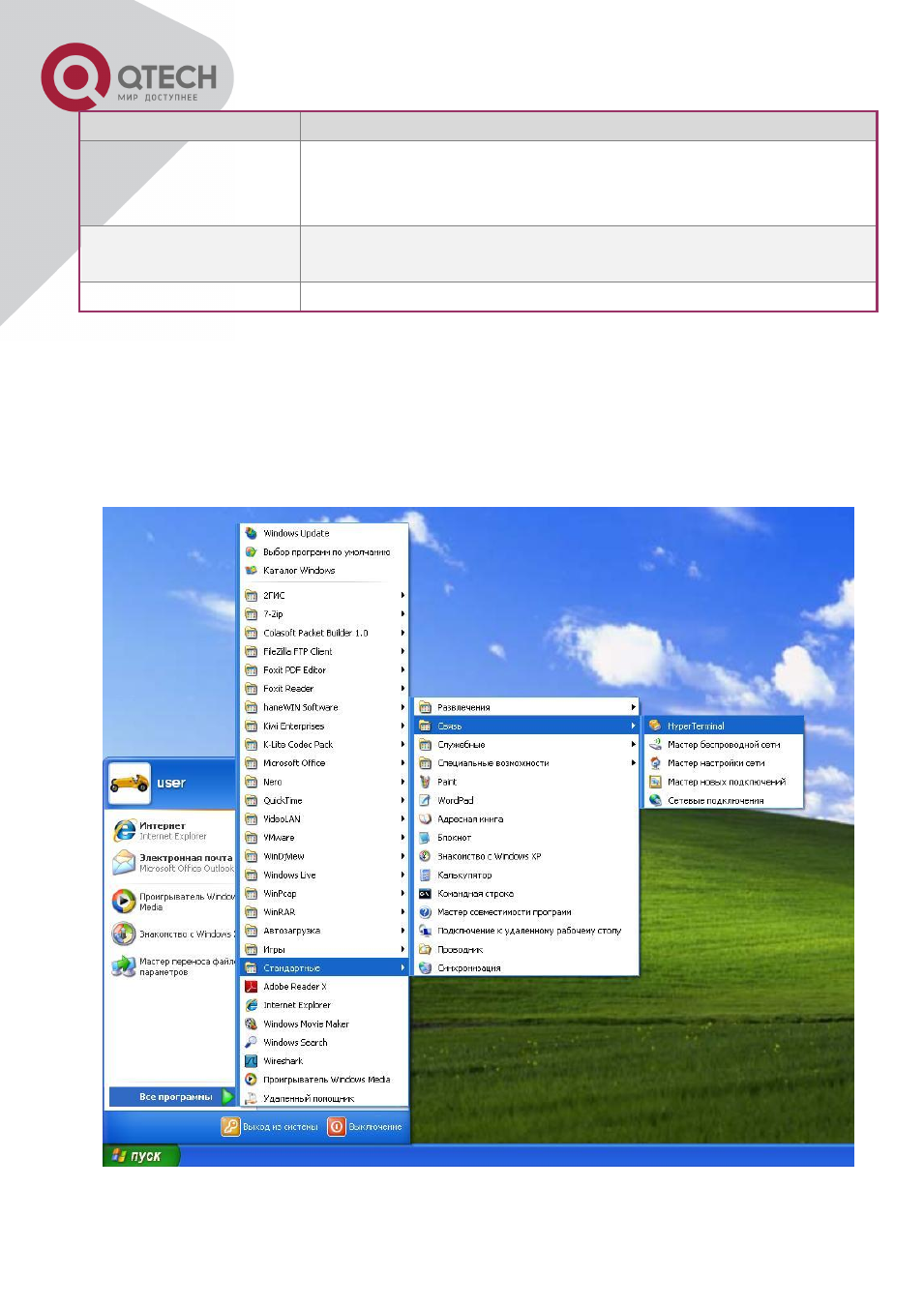Click the user account picture

point(129,784)
